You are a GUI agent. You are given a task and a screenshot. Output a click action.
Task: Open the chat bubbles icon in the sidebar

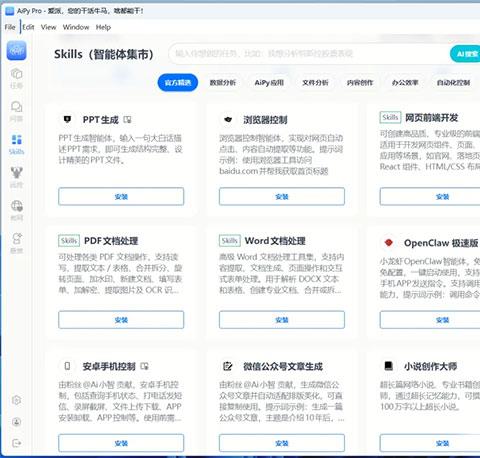click(x=16, y=107)
